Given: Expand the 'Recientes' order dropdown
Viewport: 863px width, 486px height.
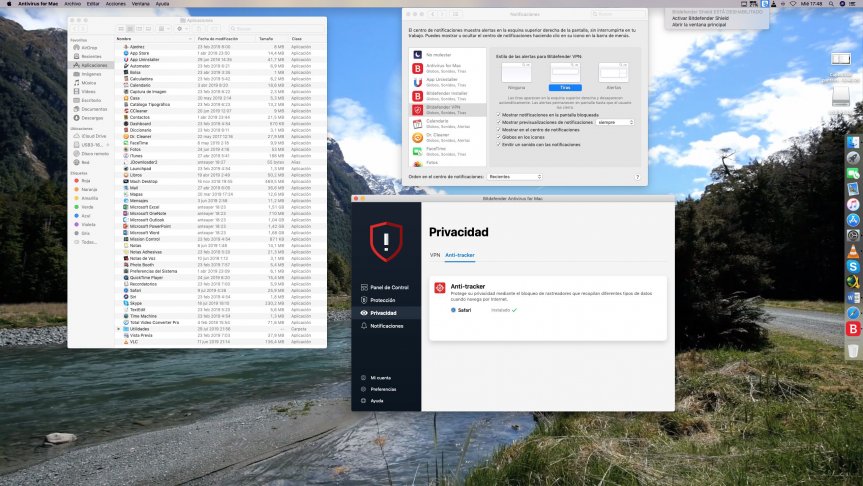Looking at the screenshot, I should (x=516, y=177).
